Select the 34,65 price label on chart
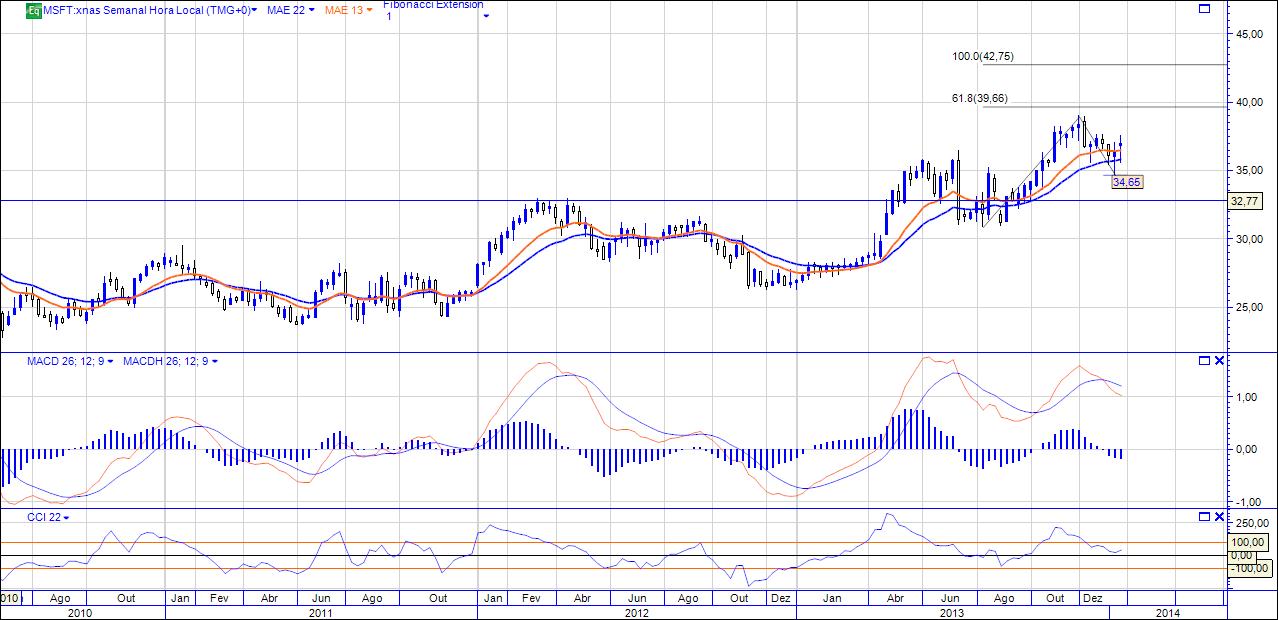This screenshot has width=1278, height=620. [x=1127, y=182]
